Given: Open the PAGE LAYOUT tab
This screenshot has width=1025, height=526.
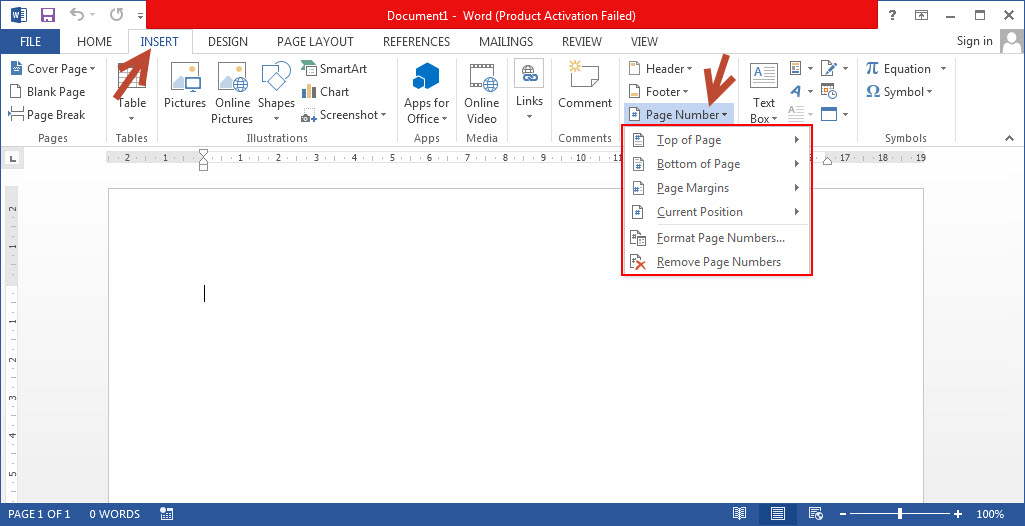Looking at the screenshot, I should tap(315, 41).
